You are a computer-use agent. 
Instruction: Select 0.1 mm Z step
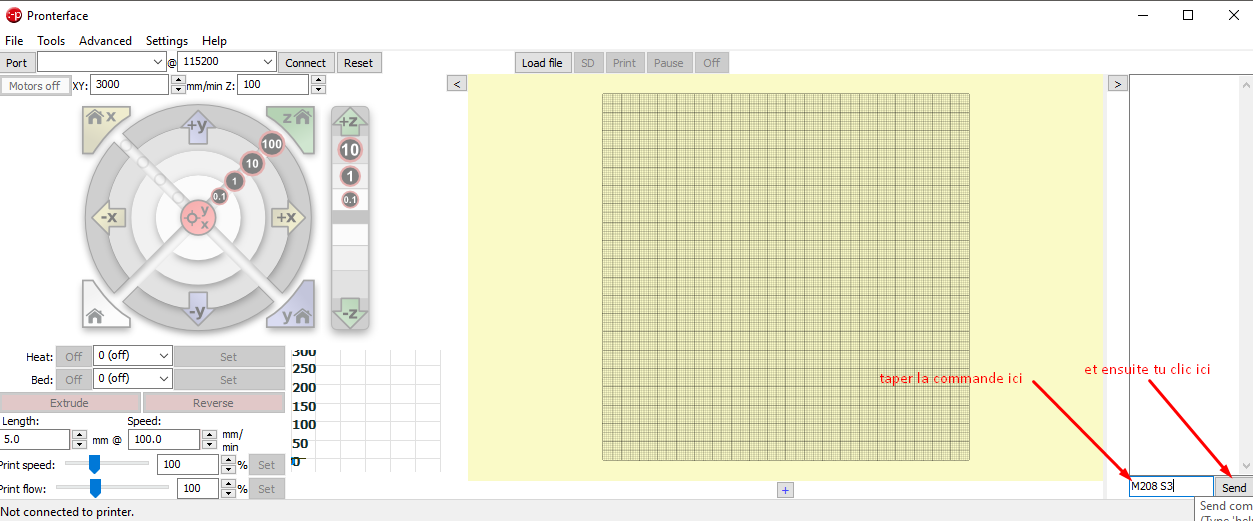coord(350,200)
